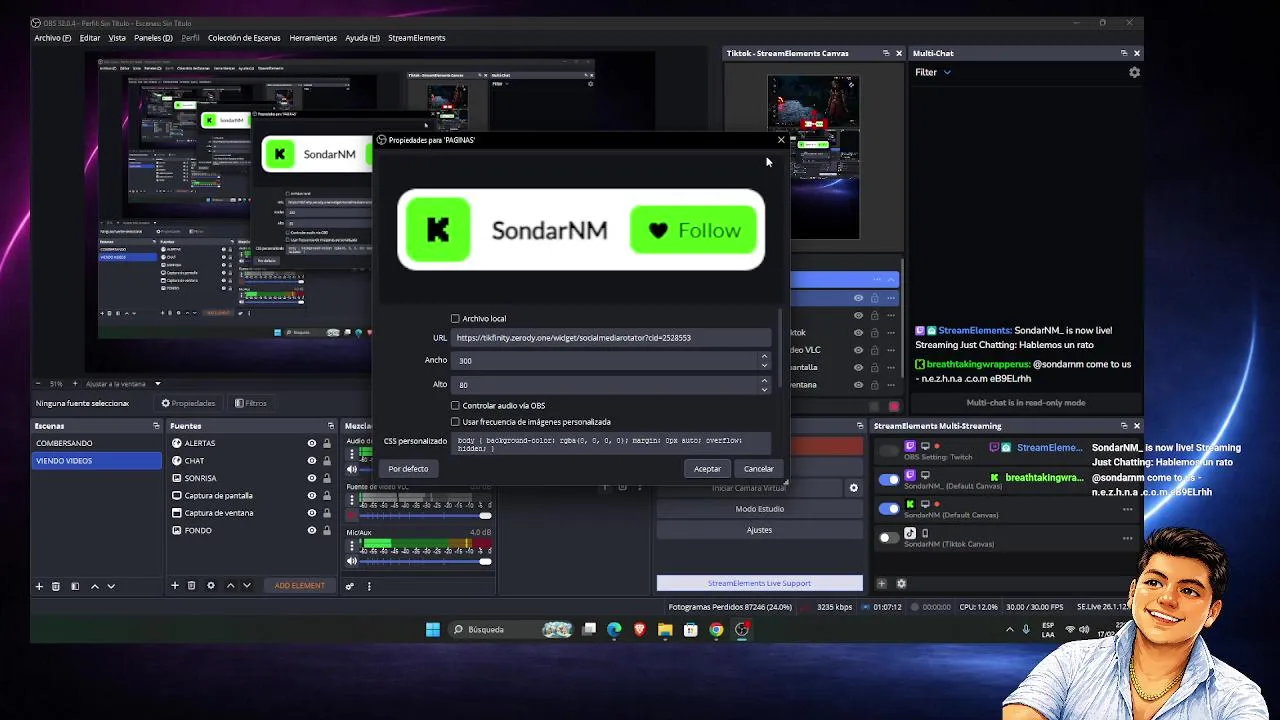Increase Alto value with up arrow
This screenshot has width=1280, height=720.
[764, 380]
